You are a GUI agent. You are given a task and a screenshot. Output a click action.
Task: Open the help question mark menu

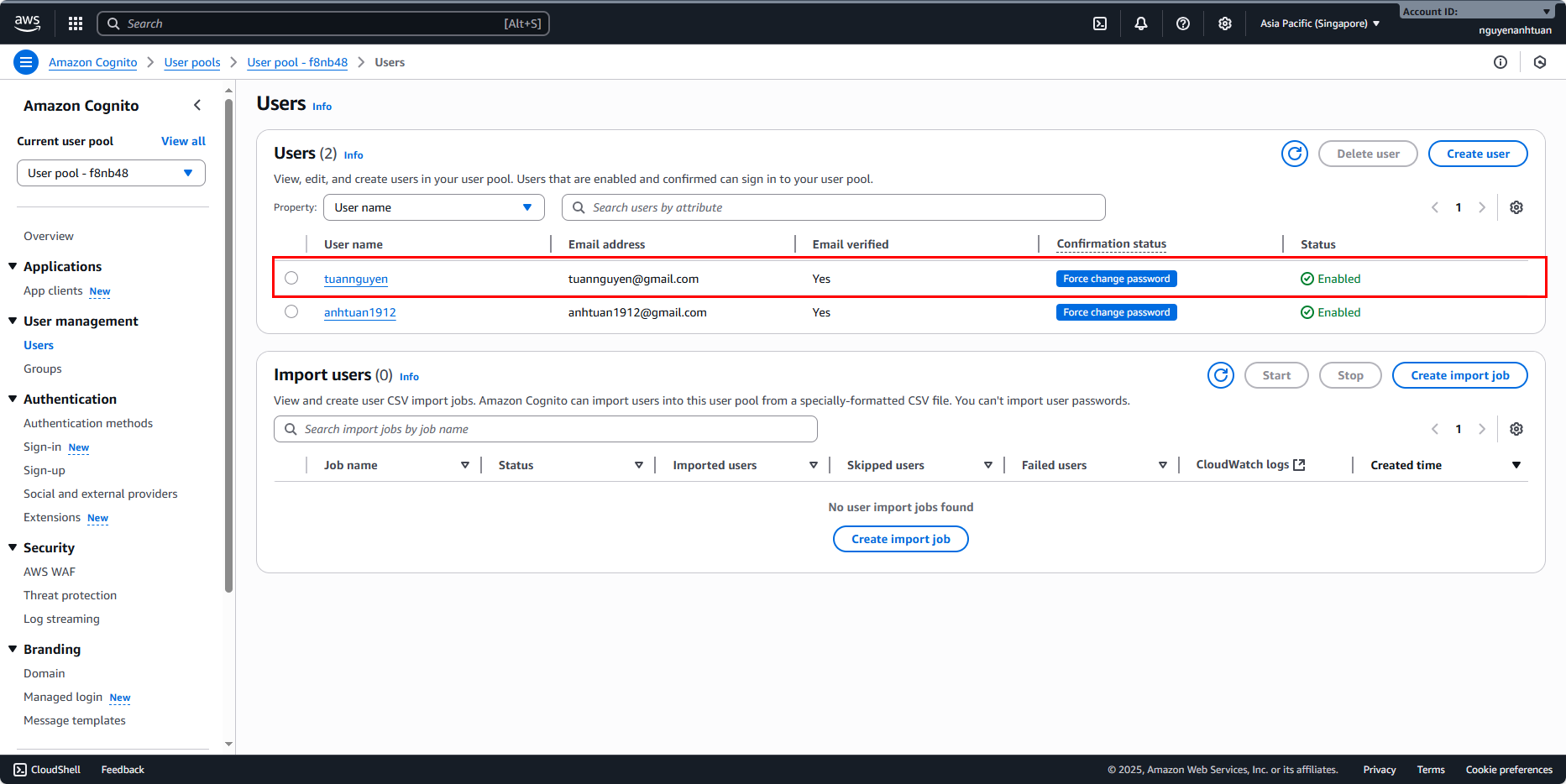point(1182,24)
